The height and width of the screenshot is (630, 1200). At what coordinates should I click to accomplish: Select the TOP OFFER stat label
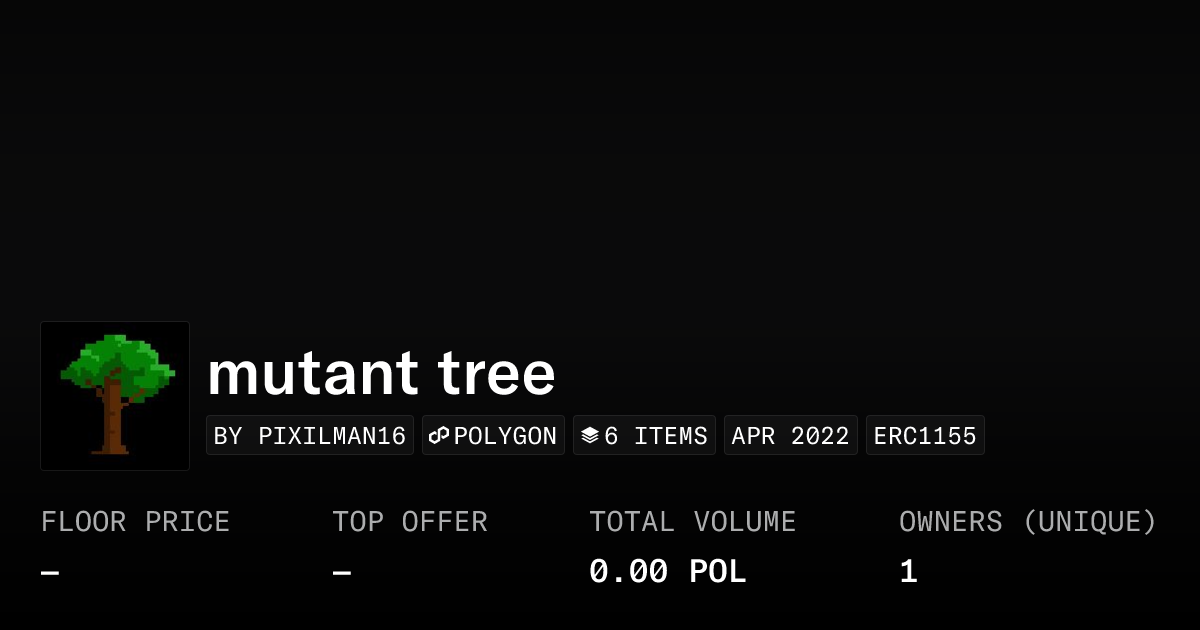click(x=410, y=522)
